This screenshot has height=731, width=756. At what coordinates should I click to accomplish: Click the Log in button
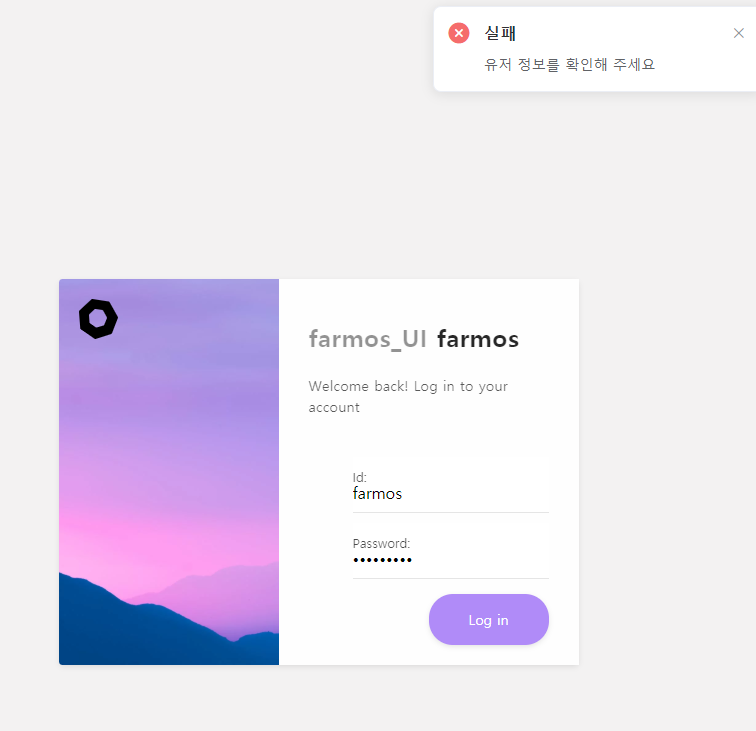pos(488,620)
